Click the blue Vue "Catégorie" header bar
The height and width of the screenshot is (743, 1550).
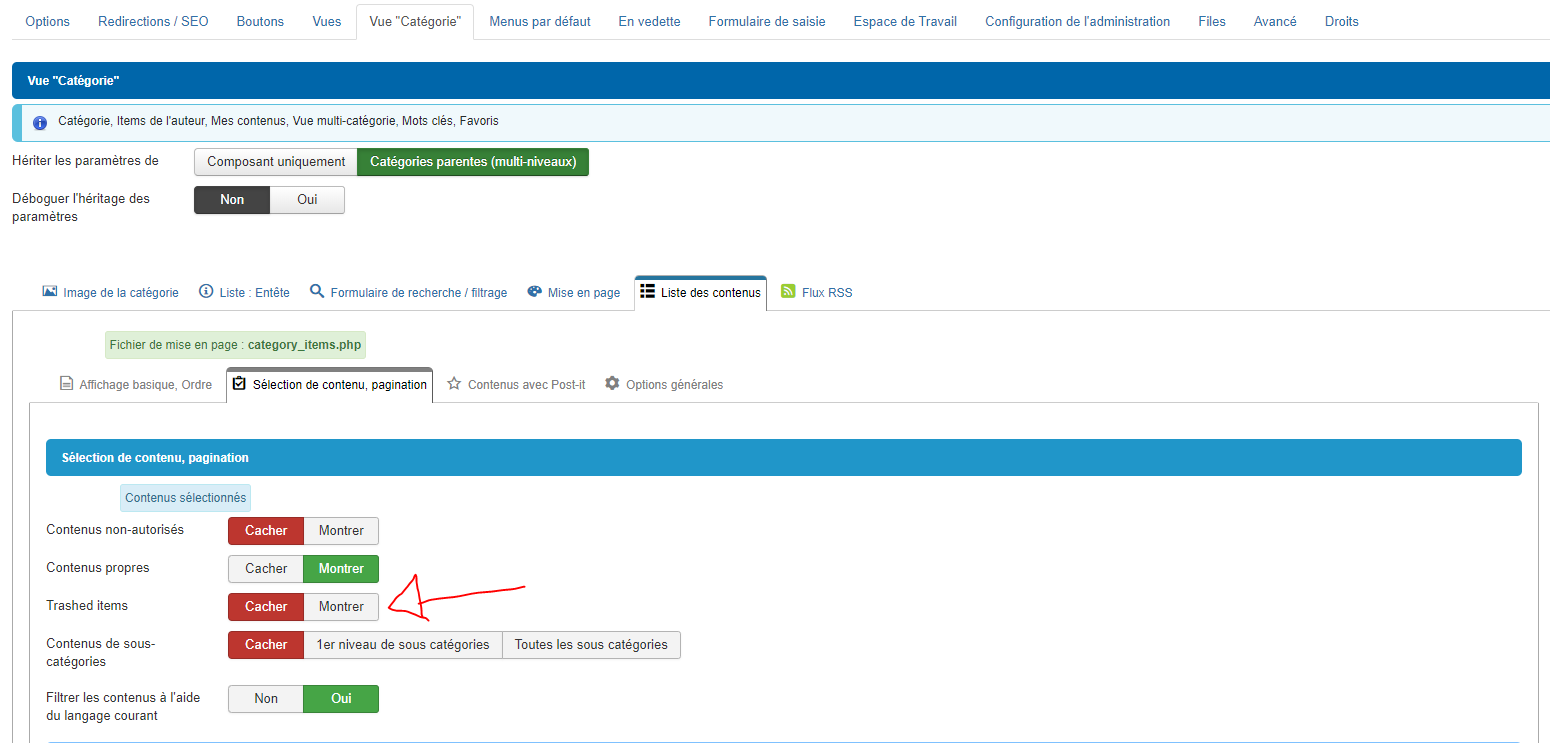click(781, 81)
